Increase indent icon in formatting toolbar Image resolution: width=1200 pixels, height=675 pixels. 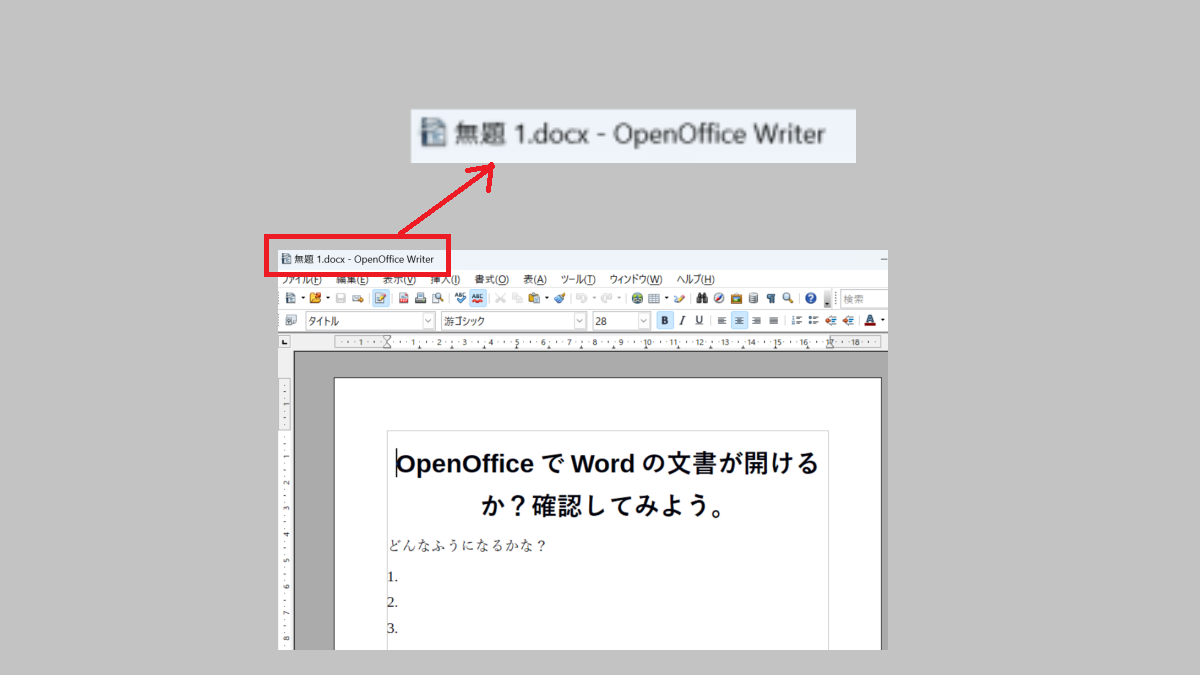pyautogui.click(x=848, y=321)
